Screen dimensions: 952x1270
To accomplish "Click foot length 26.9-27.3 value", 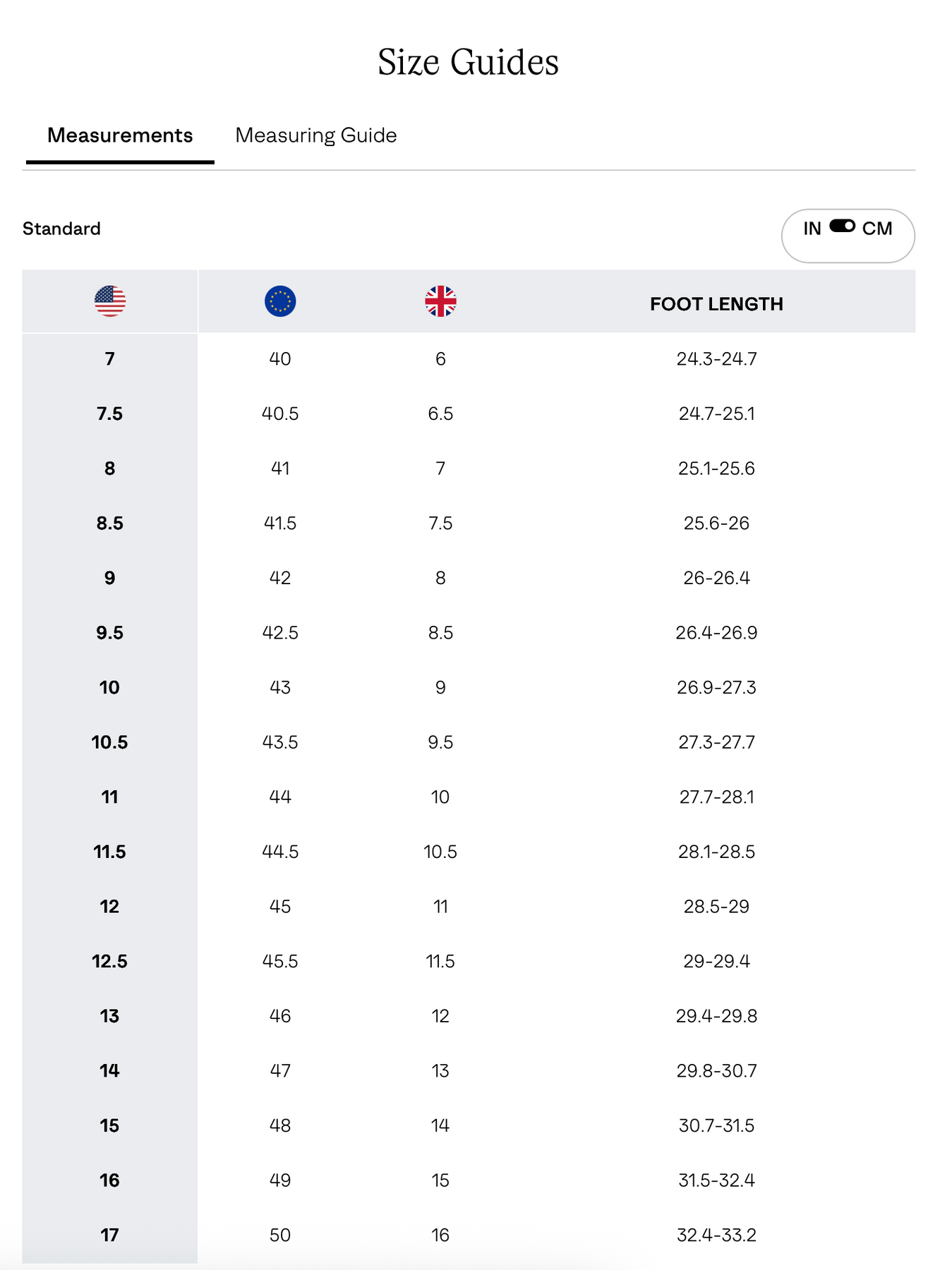I will point(716,688).
